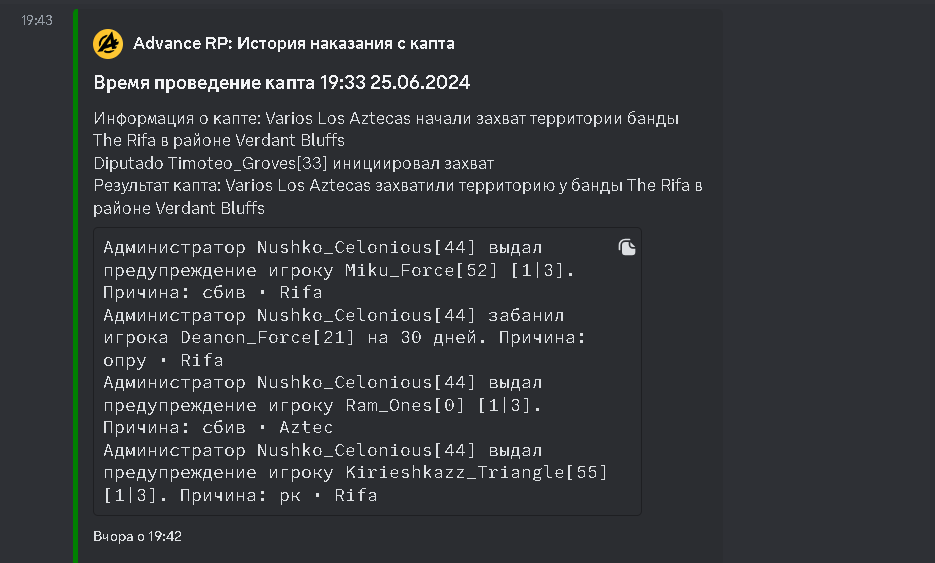Click the опру · Rifa reason line
The image size is (935, 563).
tap(163, 360)
